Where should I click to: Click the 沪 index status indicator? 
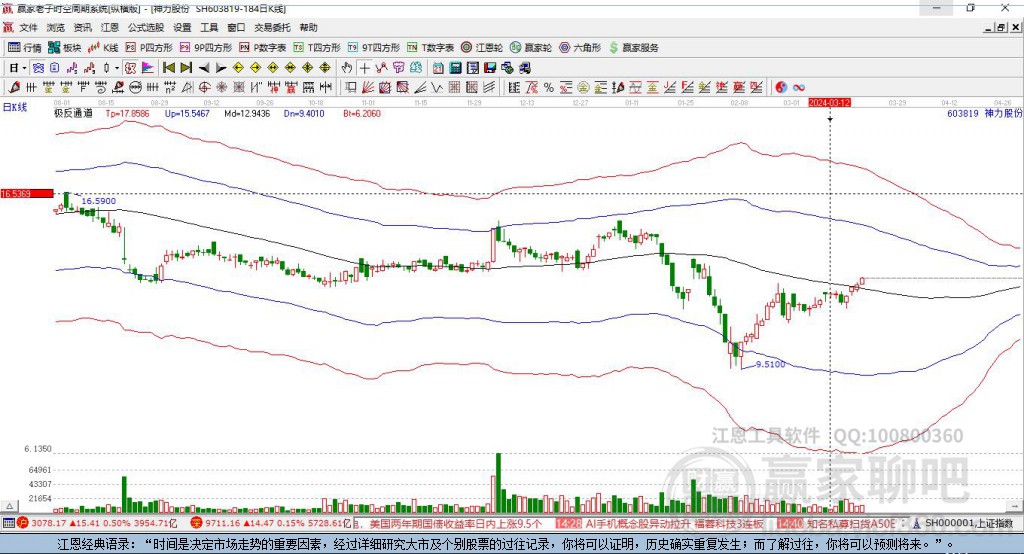23,523
